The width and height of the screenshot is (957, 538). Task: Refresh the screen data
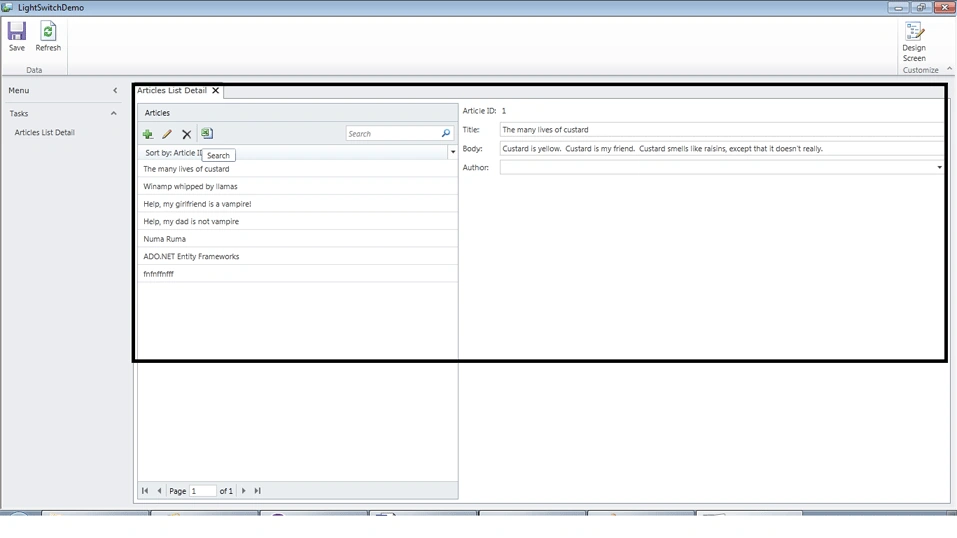coord(48,36)
